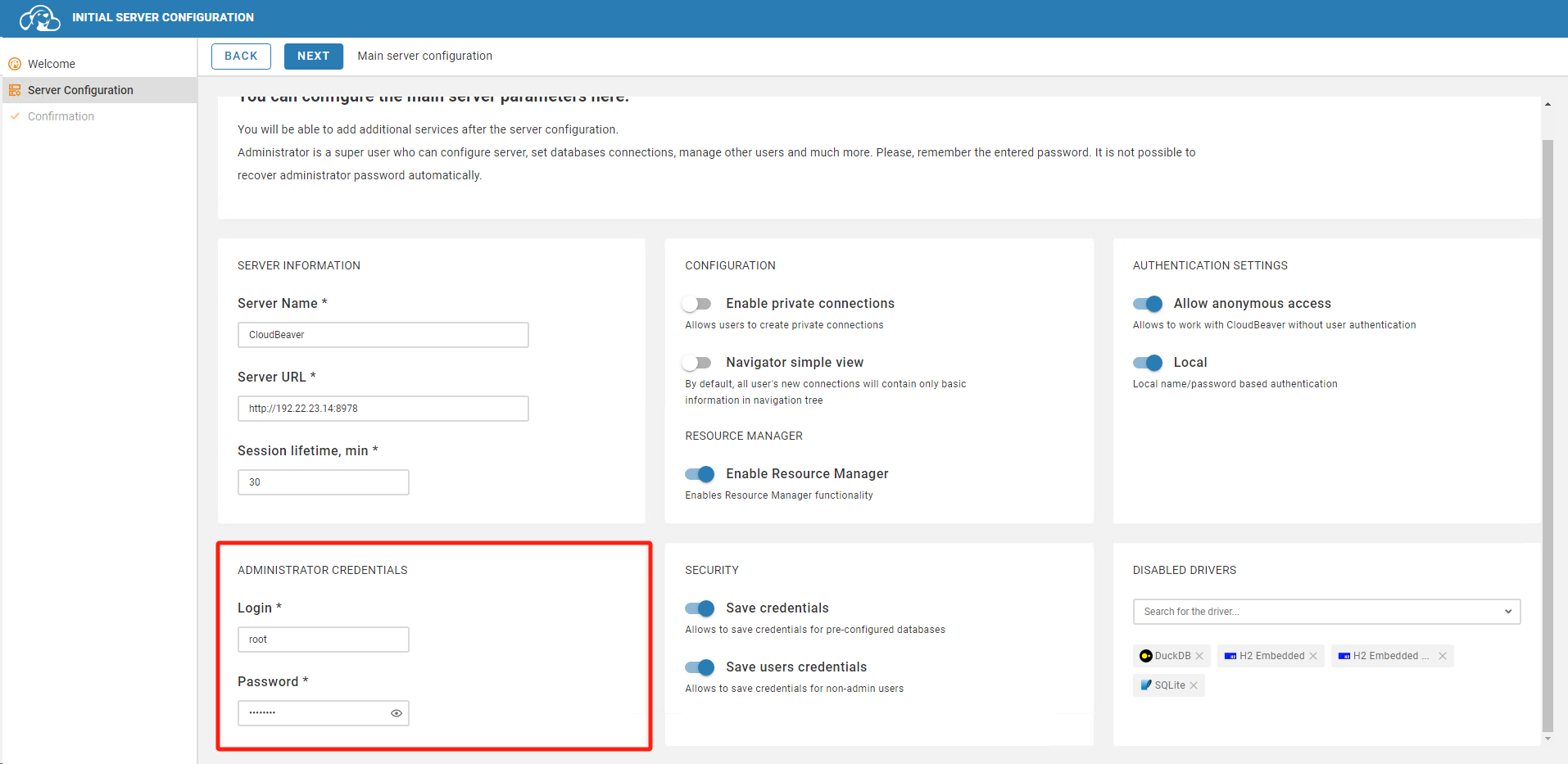
Task: Turn on Navigator simple view
Action: tap(698, 363)
